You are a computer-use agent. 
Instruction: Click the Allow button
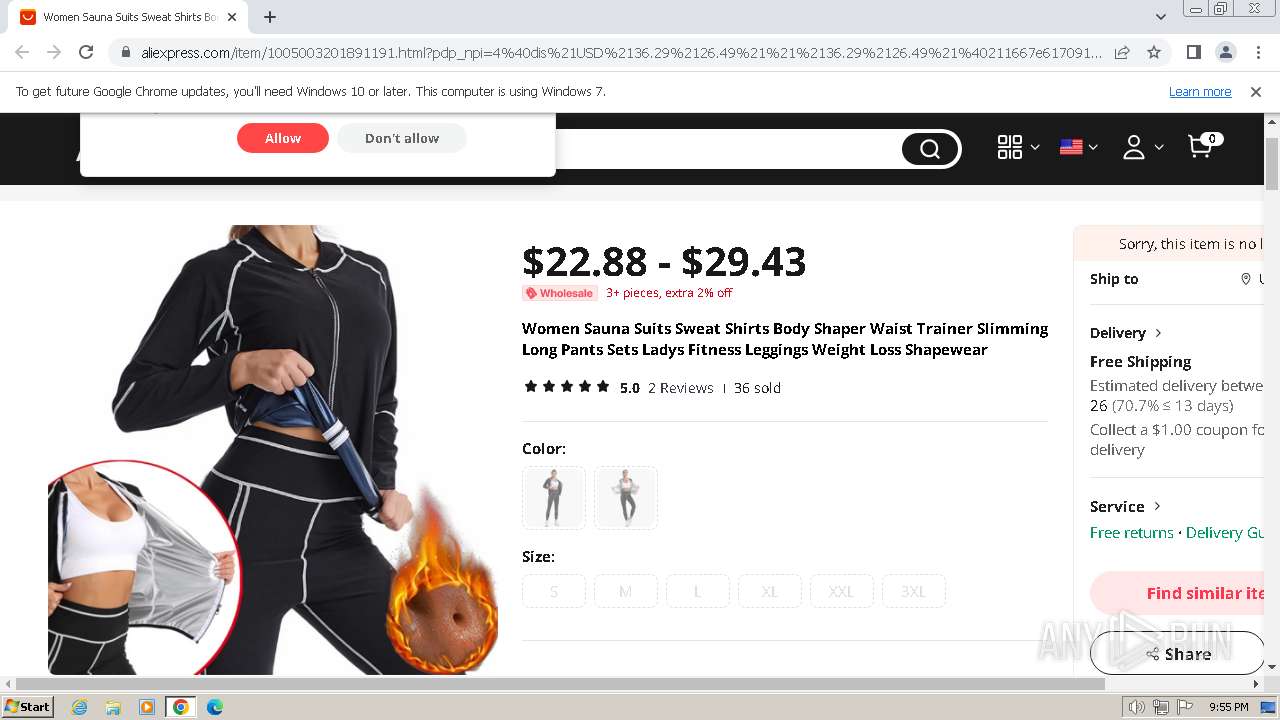pos(283,138)
